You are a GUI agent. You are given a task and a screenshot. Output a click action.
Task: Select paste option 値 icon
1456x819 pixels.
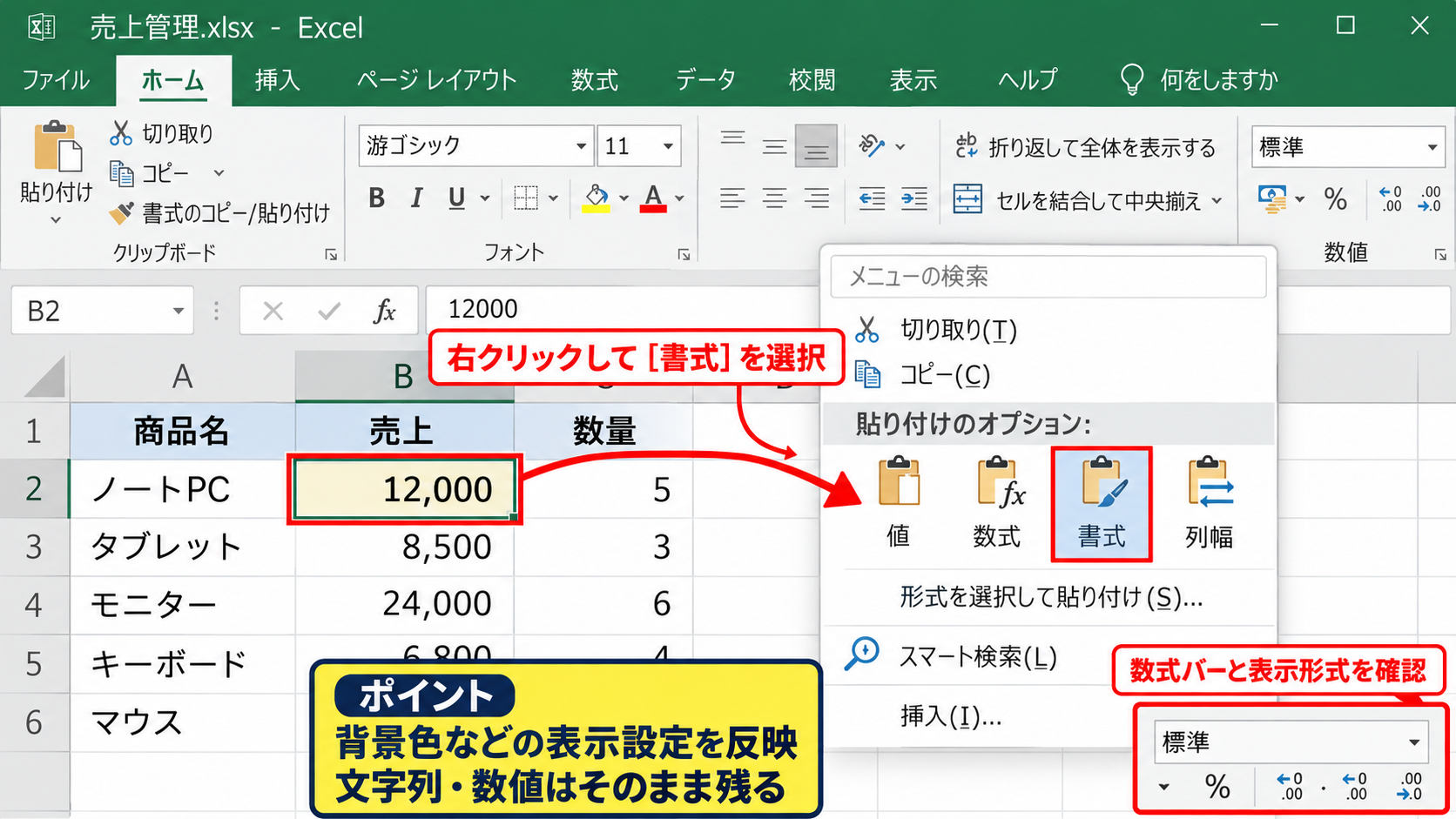click(x=899, y=503)
